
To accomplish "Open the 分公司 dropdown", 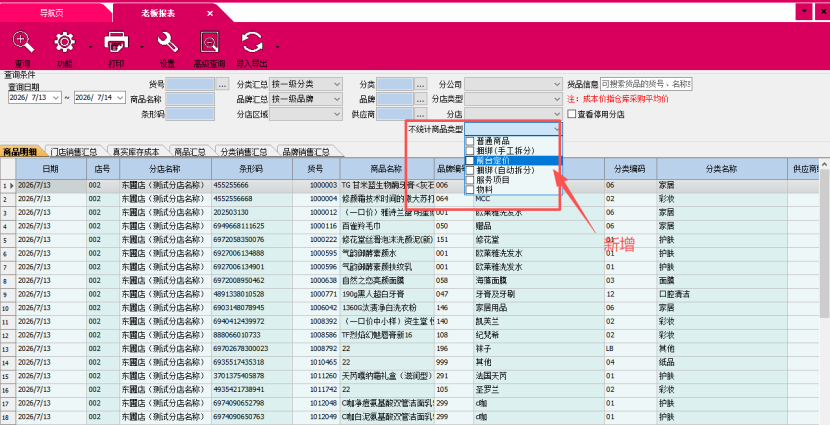I will tap(556, 84).
